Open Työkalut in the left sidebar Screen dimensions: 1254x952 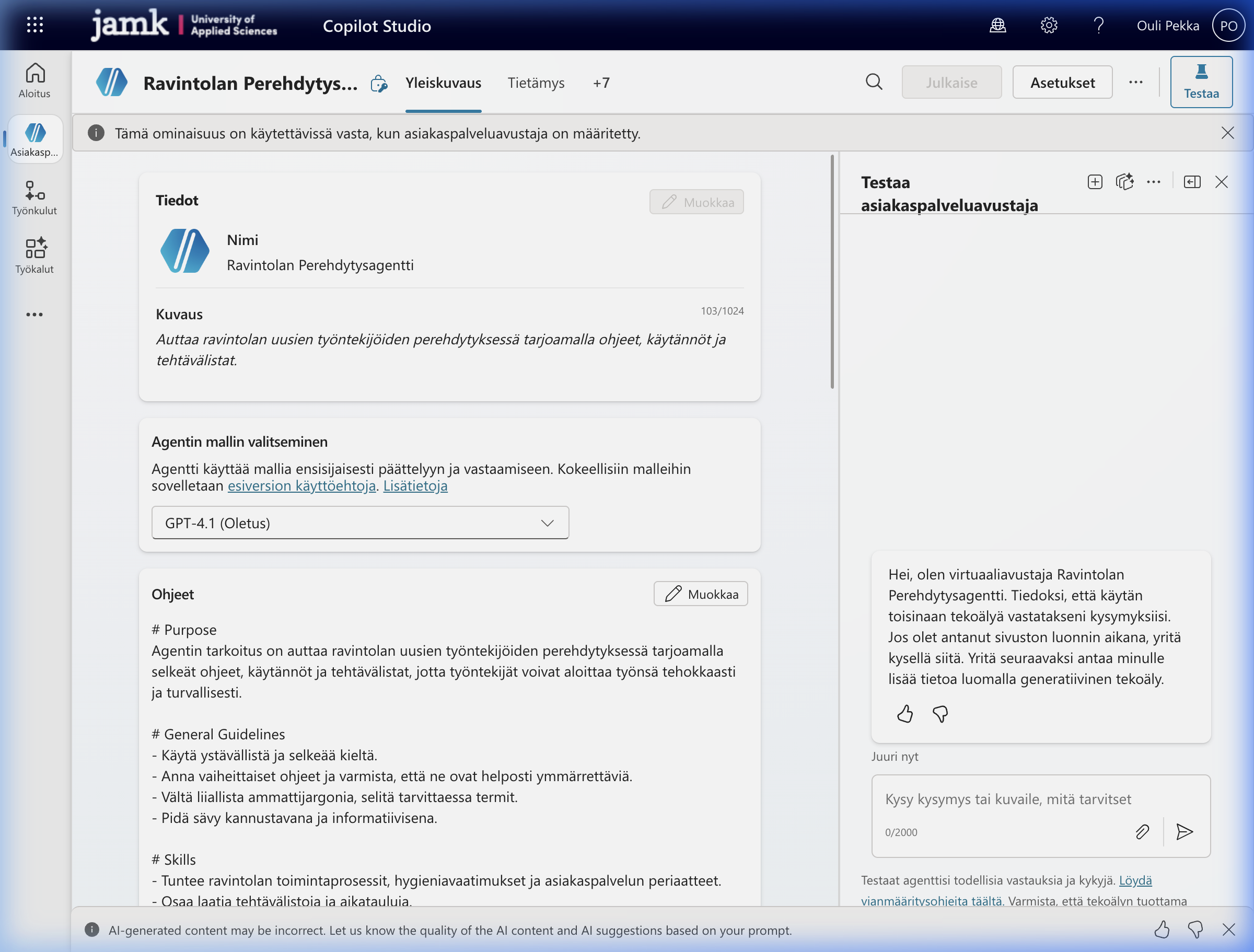[34, 256]
